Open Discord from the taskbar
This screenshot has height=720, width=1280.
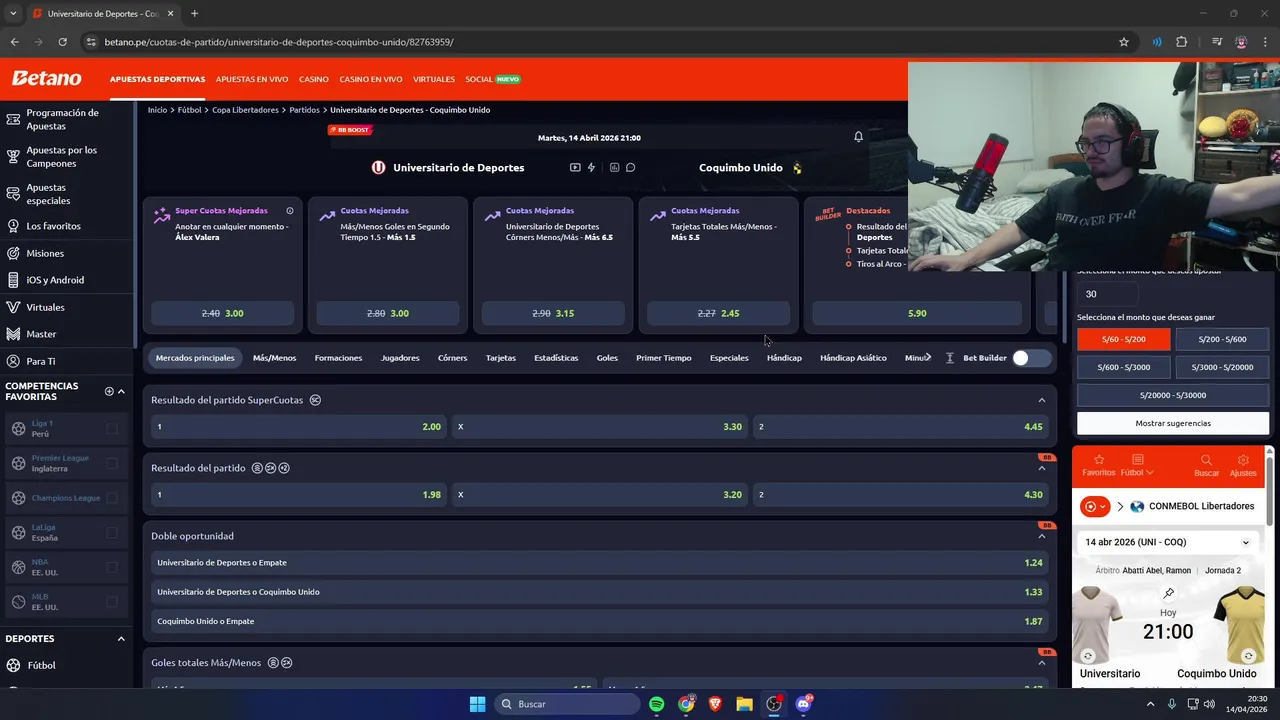pos(803,704)
